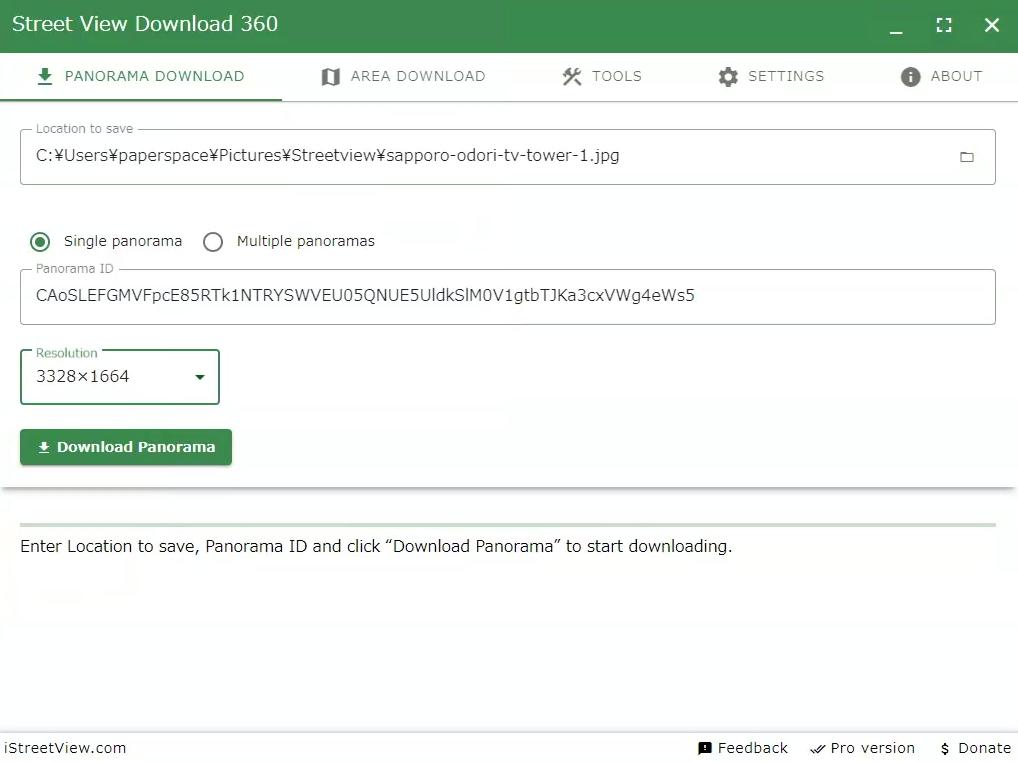Switch to the Area Download tab
The height and width of the screenshot is (762, 1018).
[x=403, y=77]
